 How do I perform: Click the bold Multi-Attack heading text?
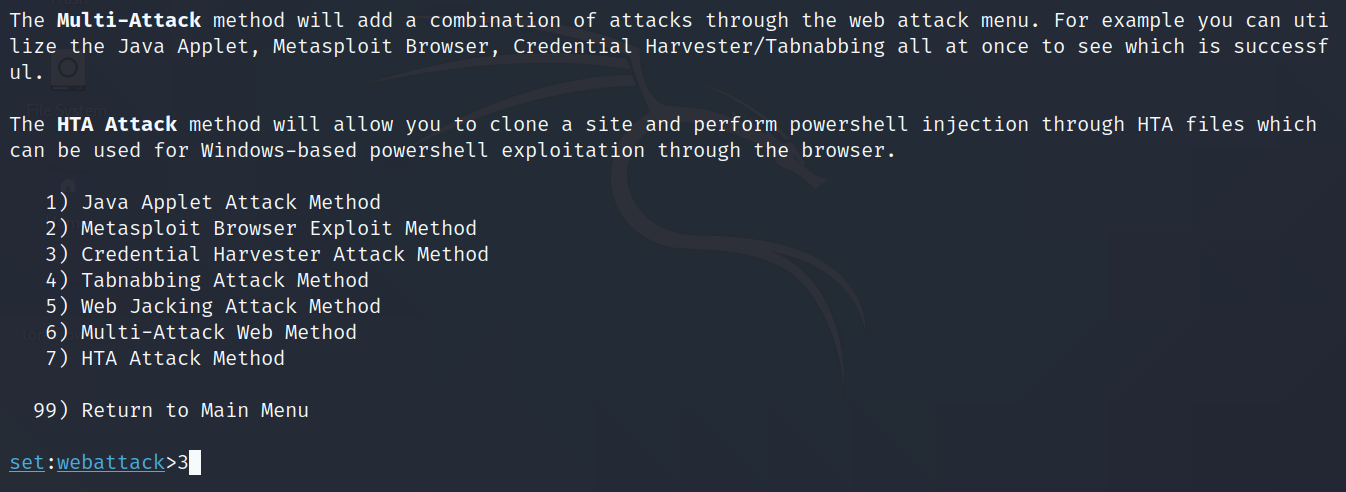[x=117, y=21]
